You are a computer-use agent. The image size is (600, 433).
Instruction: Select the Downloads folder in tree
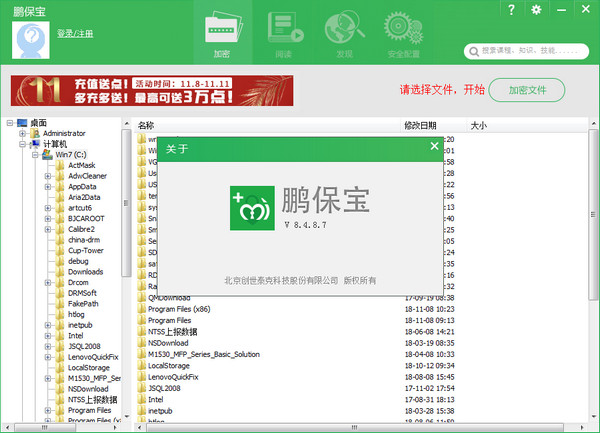(x=85, y=272)
